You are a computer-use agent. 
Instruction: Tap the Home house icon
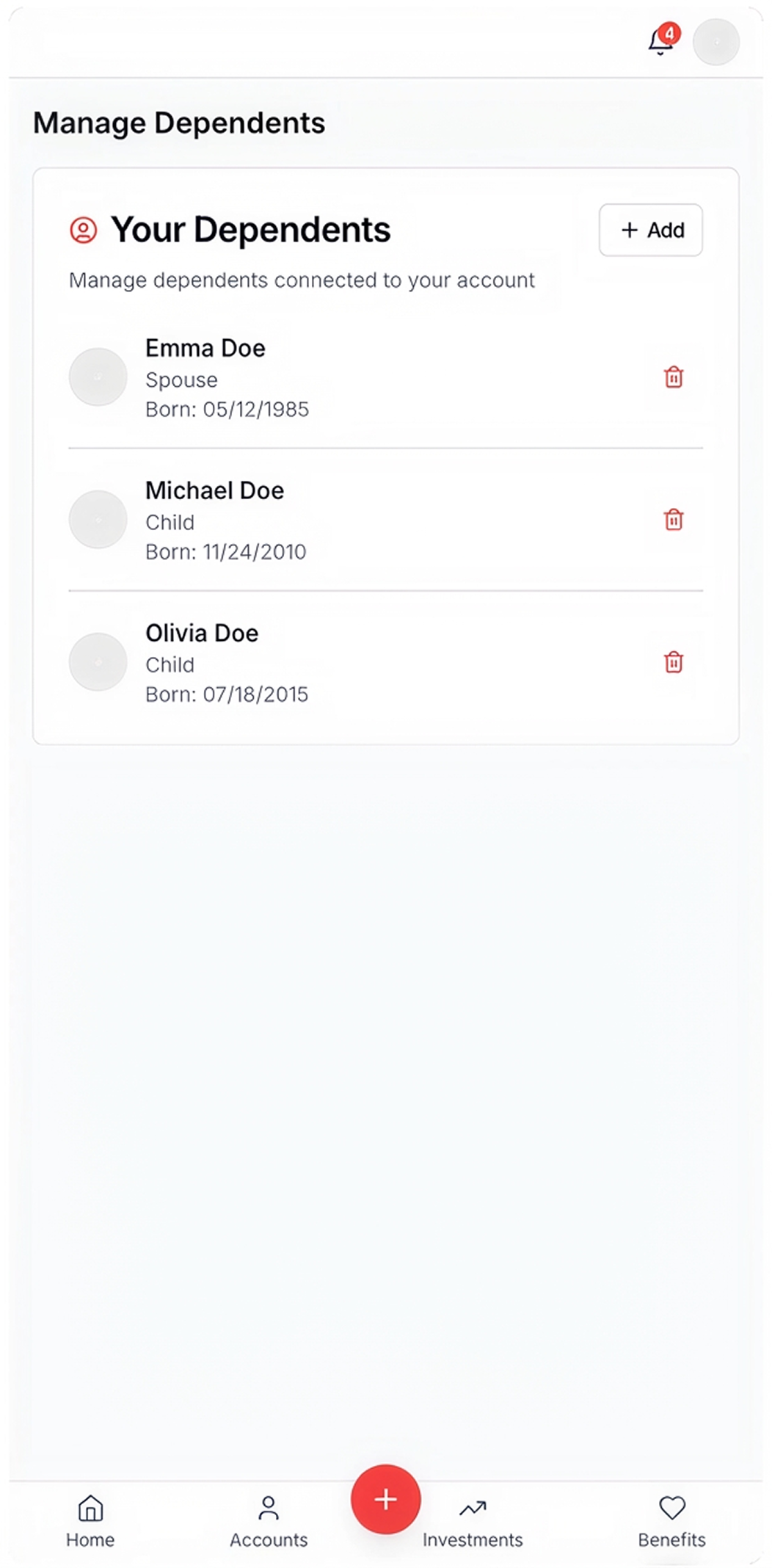click(90, 1508)
